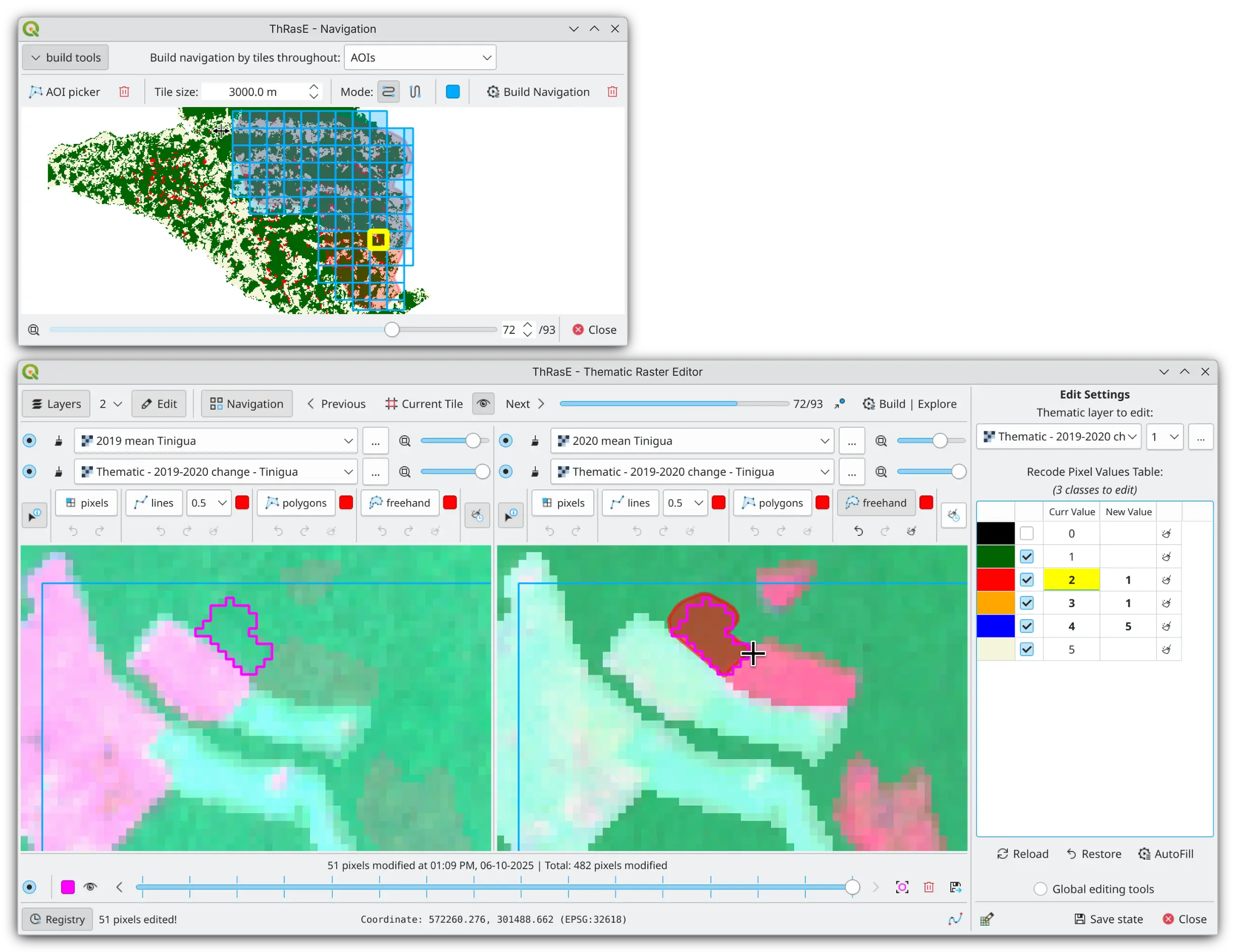Collapse the build tools expander
1235x952 pixels.
pyautogui.click(x=65, y=58)
